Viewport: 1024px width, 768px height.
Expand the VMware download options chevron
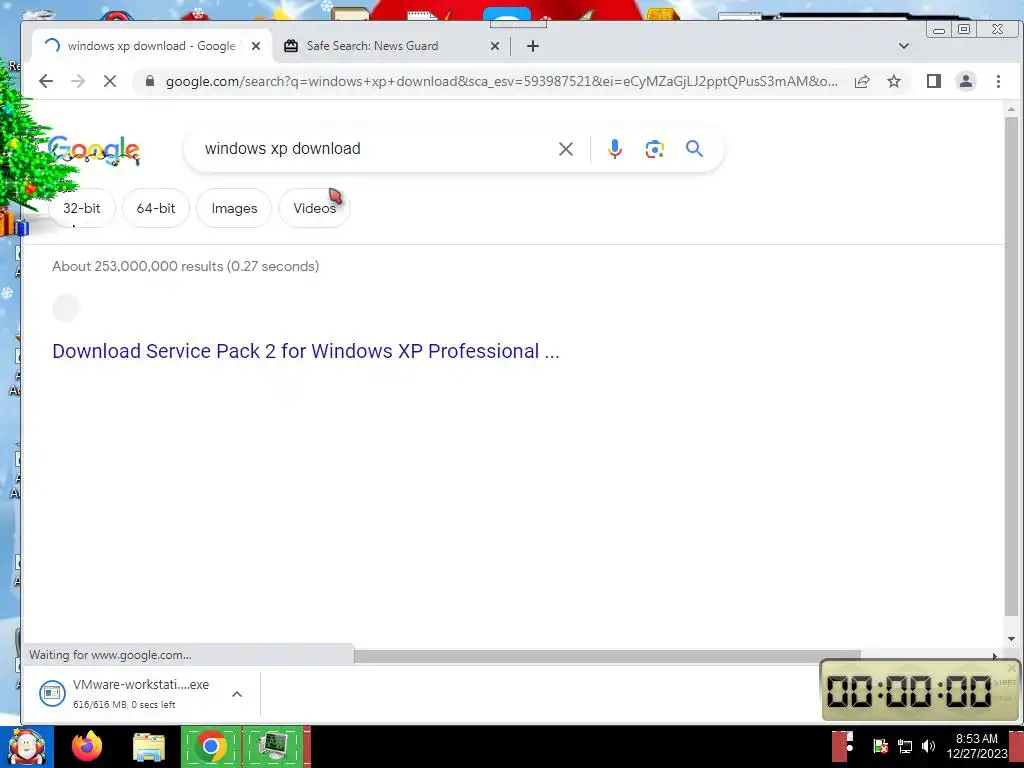pyautogui.click(x=237, y=694)
